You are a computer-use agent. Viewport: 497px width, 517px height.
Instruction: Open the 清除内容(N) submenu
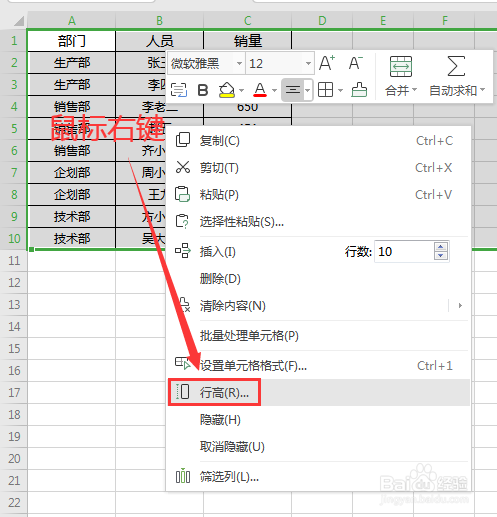pos(318,306)
